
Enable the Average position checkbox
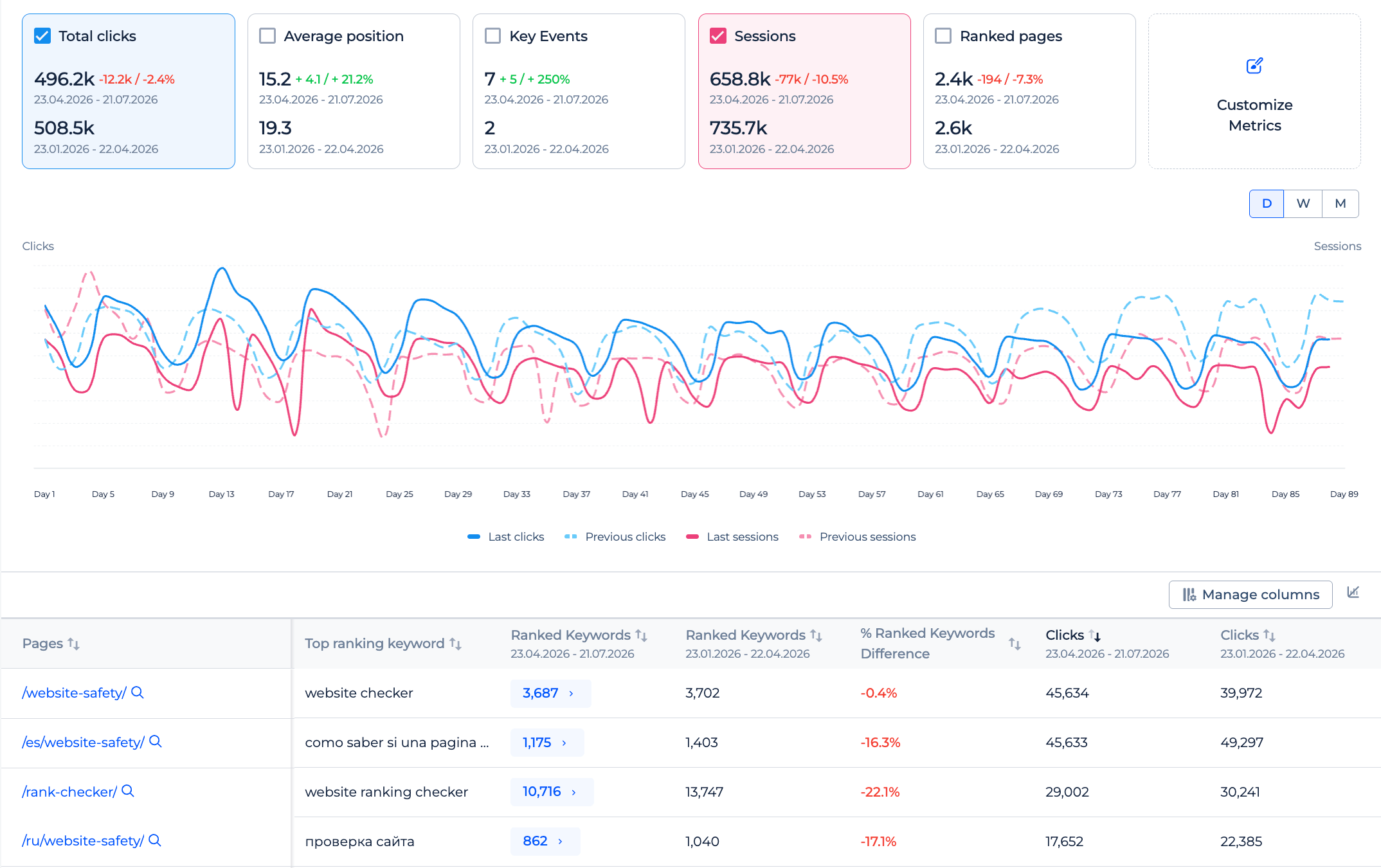pos(267,36)
